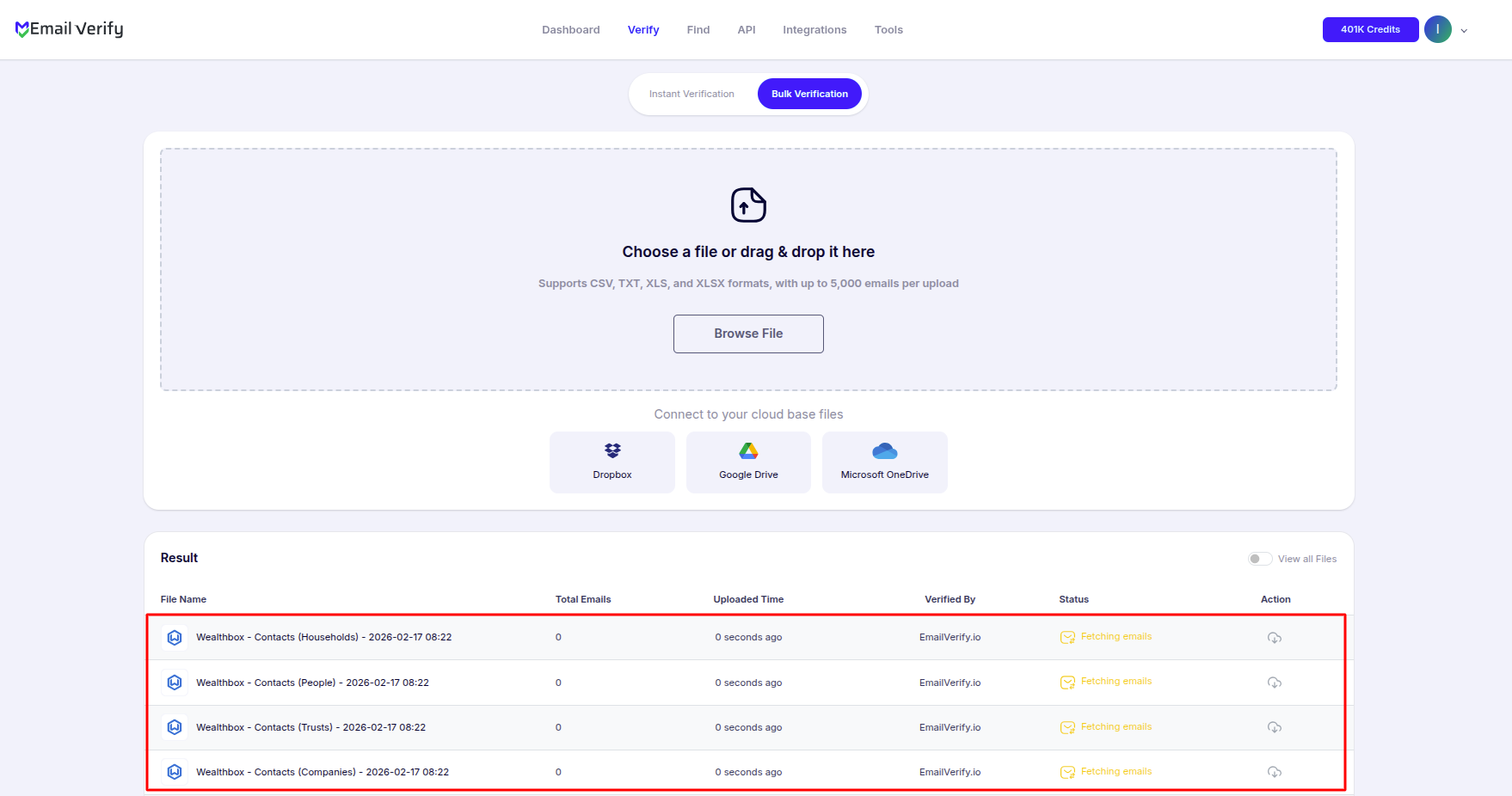
Task: Click 'Fetching emails' status in People row
Action: [1116, 681]
